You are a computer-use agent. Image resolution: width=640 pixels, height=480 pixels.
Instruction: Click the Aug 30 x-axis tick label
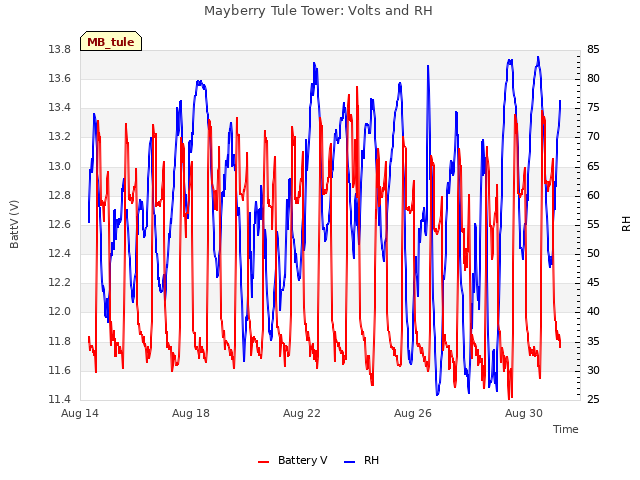pyautogui.click(x=524, y=413)
